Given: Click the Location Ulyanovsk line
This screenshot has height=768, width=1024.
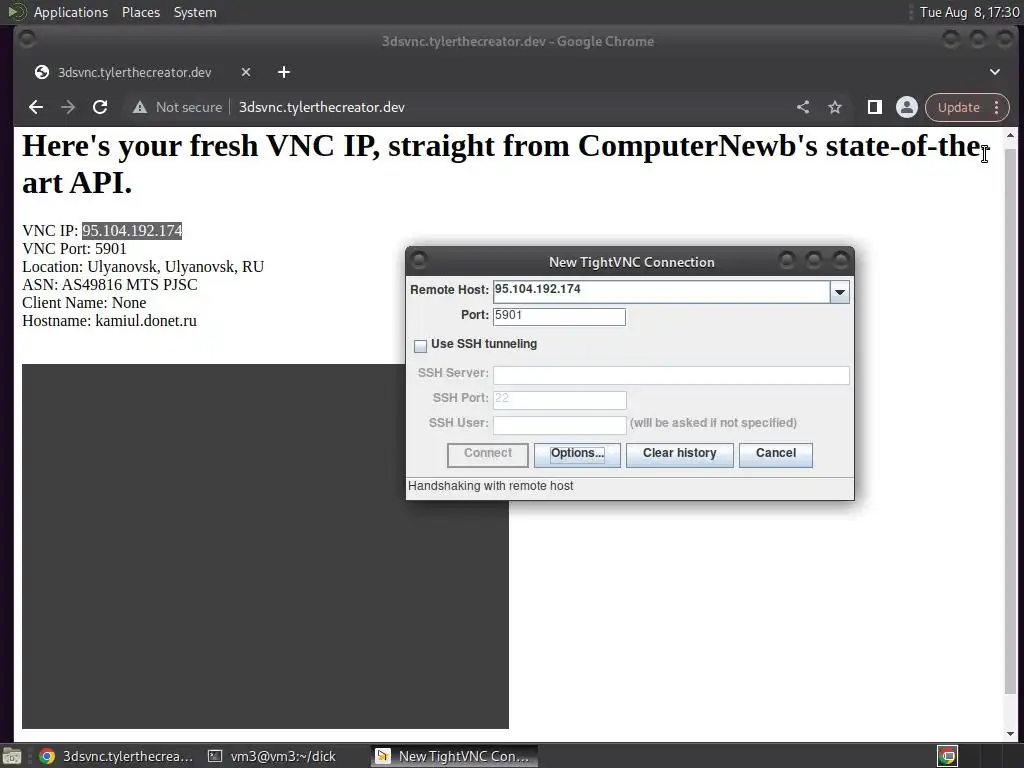Looking at the screenshot, I should pyautogui.click(x=143, y=266).
